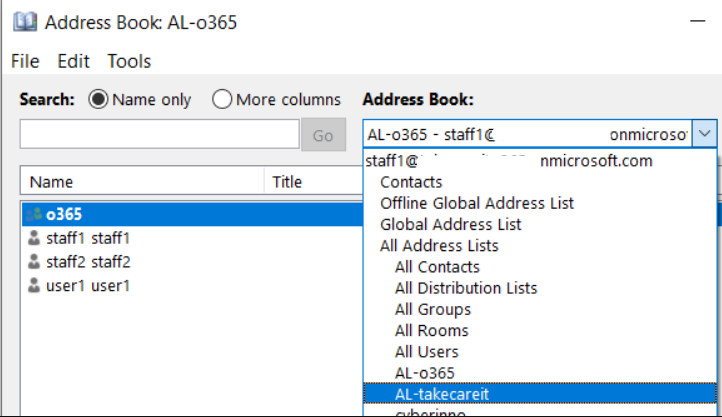The width and height of the screenshot is (722, 417).
Task: Click the Go search button
Action: pos(323,135)
